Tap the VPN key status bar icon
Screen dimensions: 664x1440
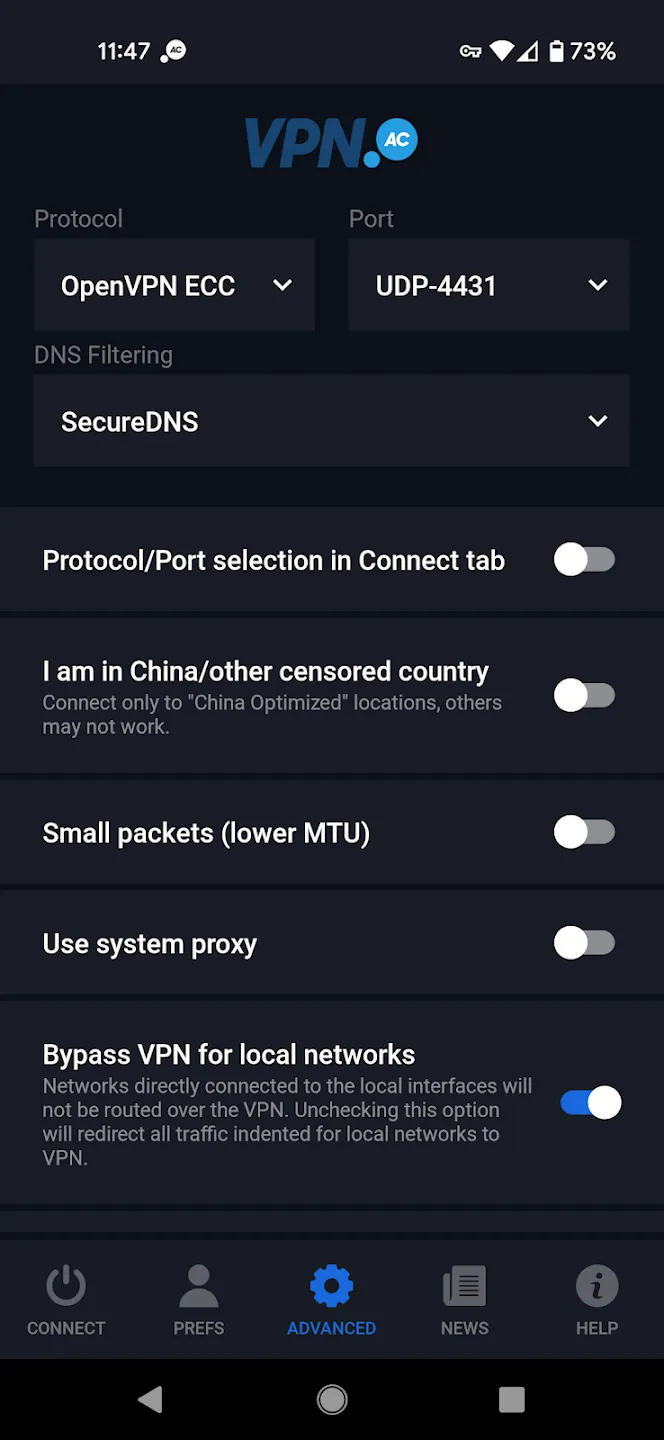[470, 51]
